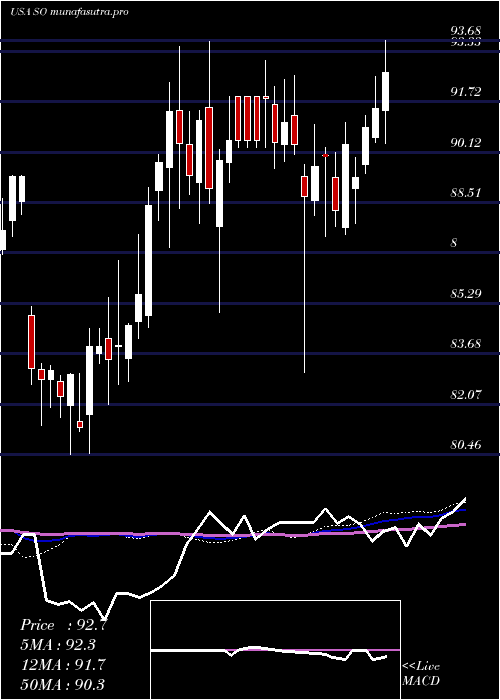Image resolution: width=500 pixels, height=700 pixels.
Task: Click the '50MA : 90.3' value
Action: pos(62,684)
